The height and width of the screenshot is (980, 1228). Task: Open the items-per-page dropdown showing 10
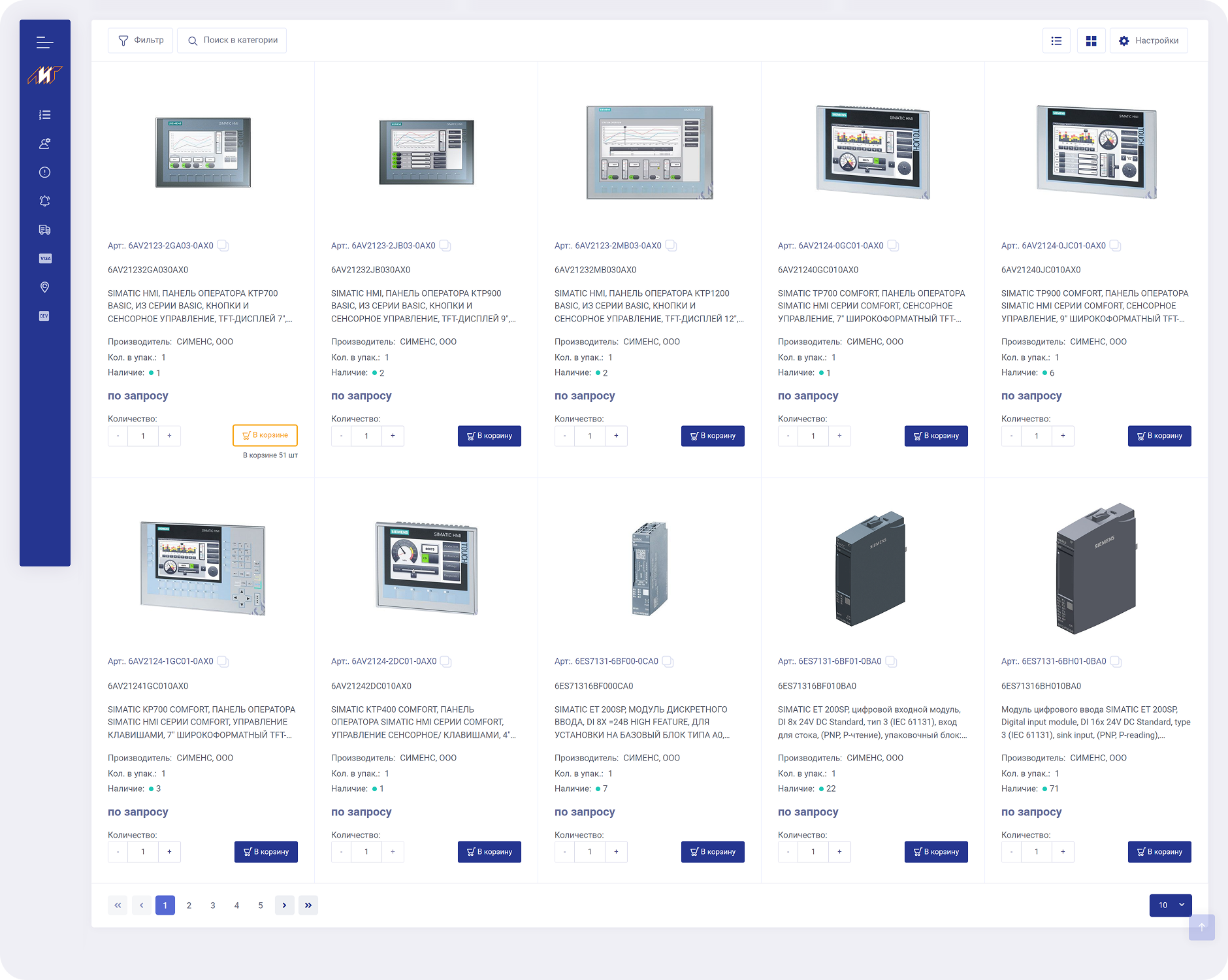(x=1171, y=905)
